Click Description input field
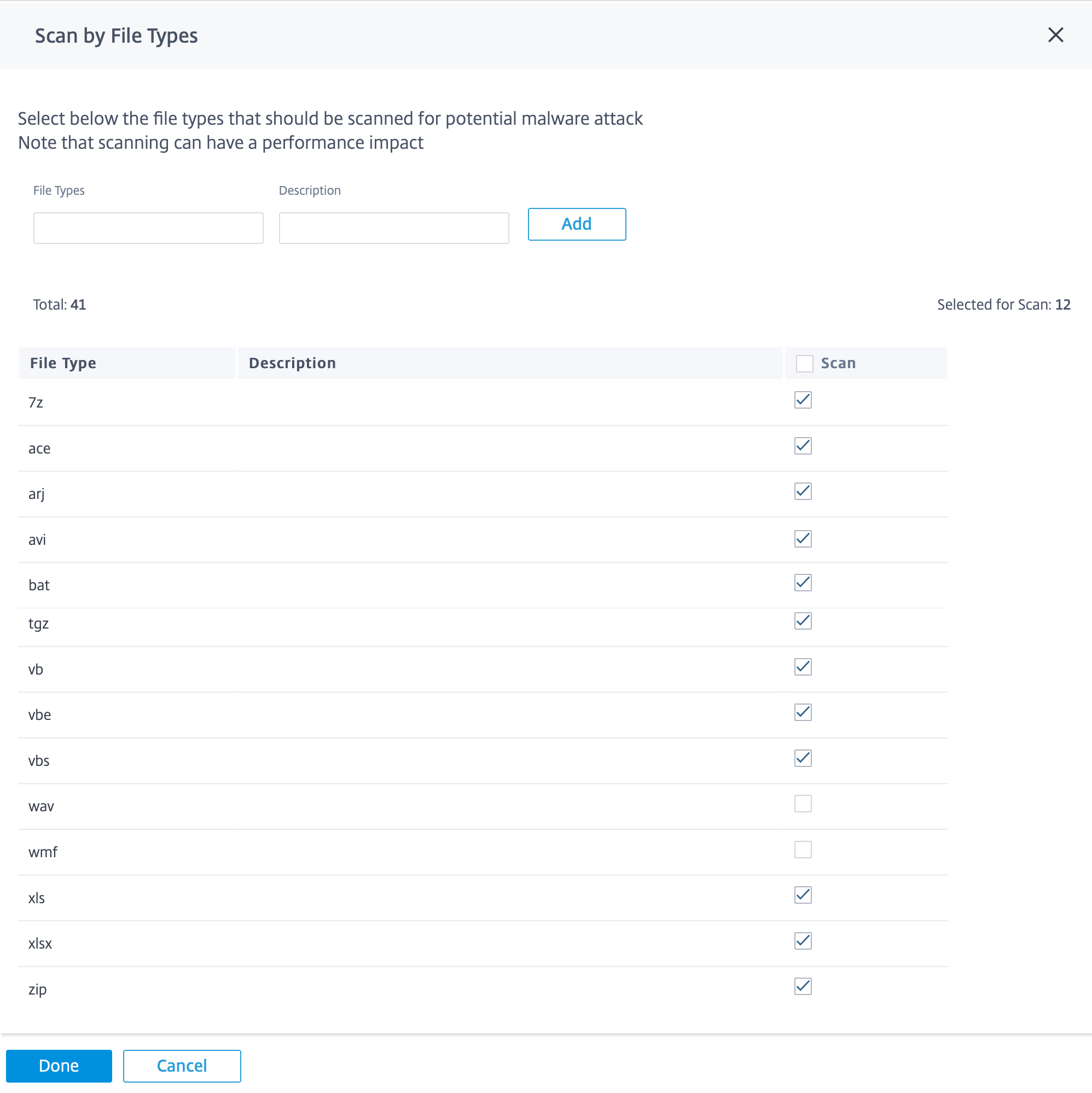 (394, 225)
